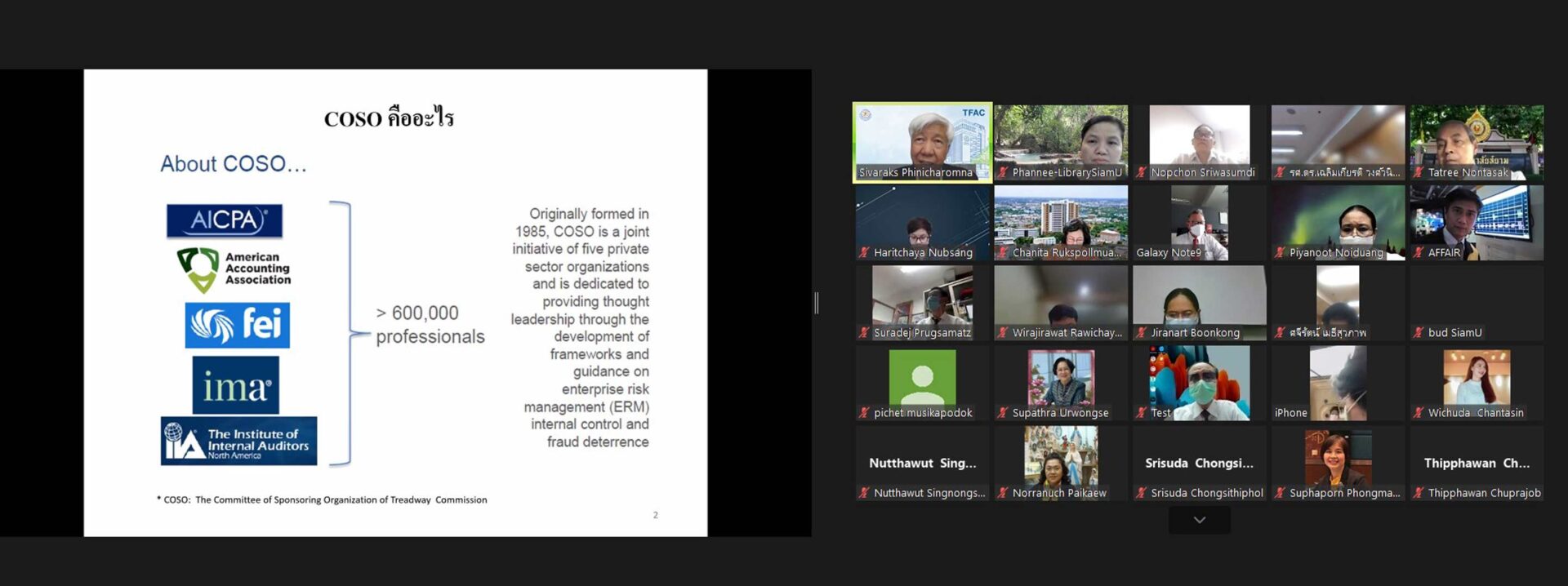The image size is (1568, 586).
Task: Click the Thipphawan Chuprajob name tile
Action: [x=1477, y=464]
